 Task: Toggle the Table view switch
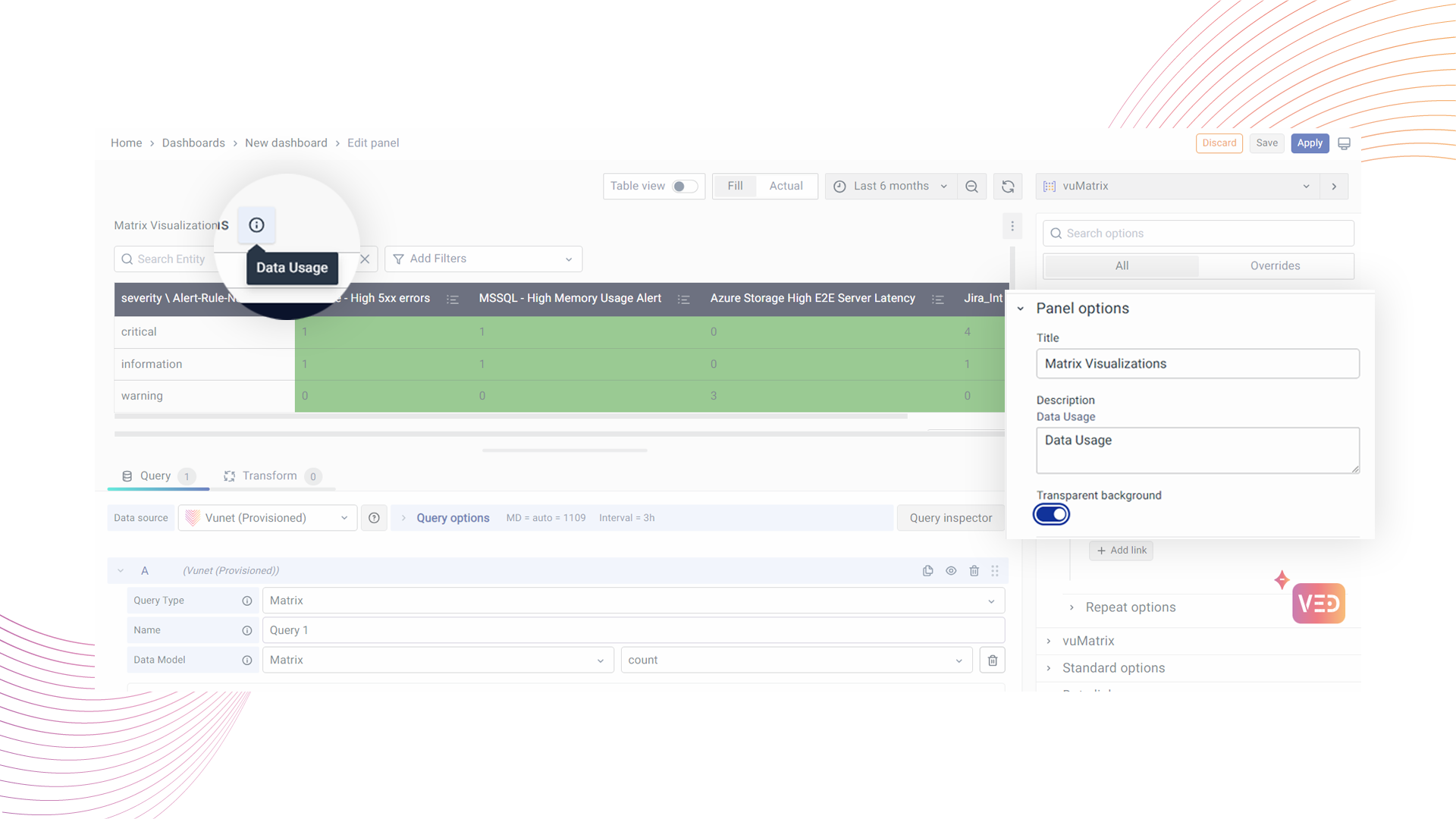(x=684, y=187)
